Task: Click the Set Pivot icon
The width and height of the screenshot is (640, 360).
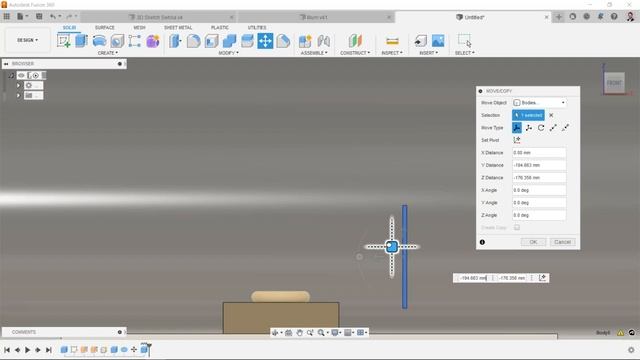Action: (x=517, y=140)
